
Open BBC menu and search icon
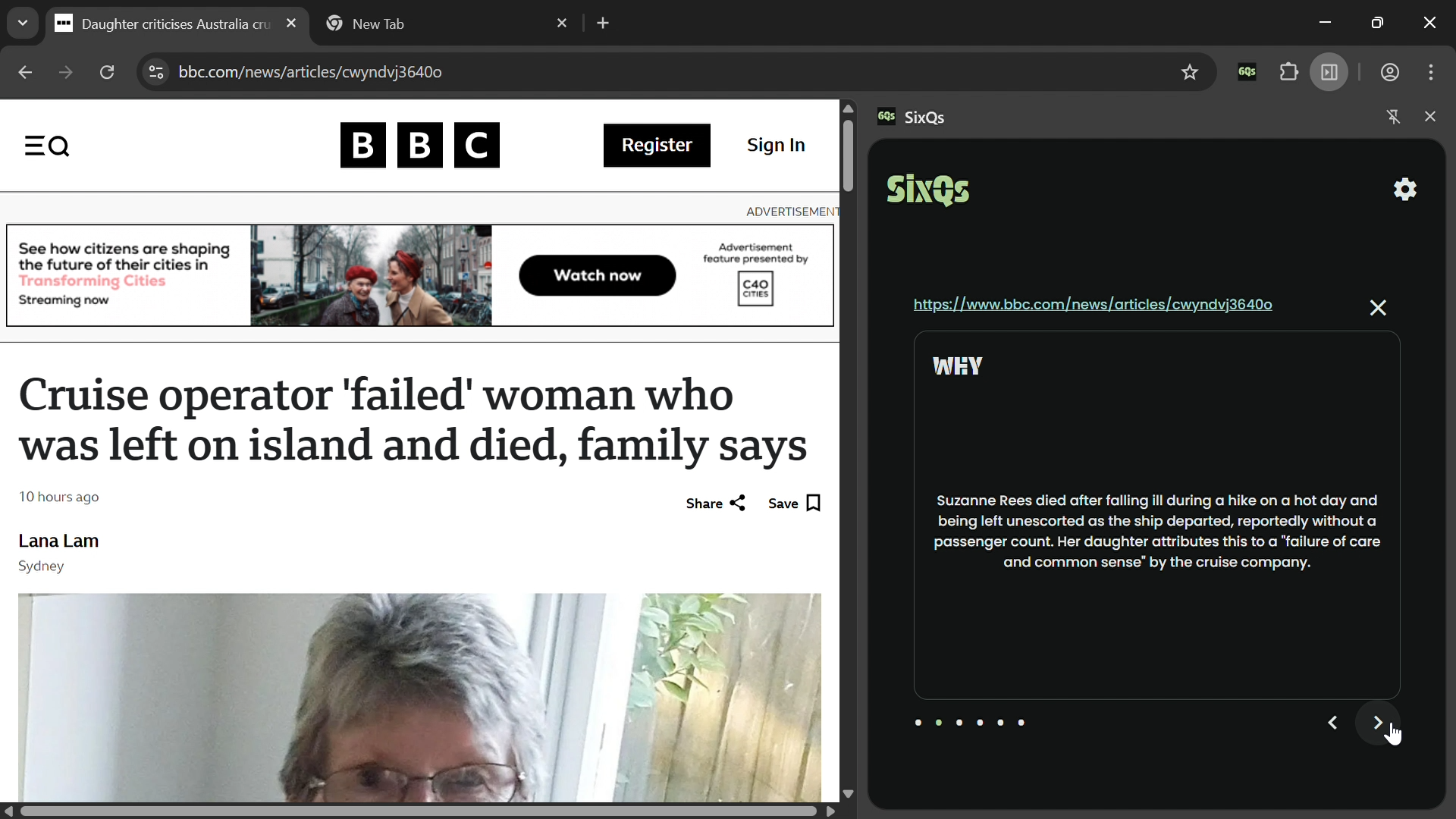tap(47, 146)
